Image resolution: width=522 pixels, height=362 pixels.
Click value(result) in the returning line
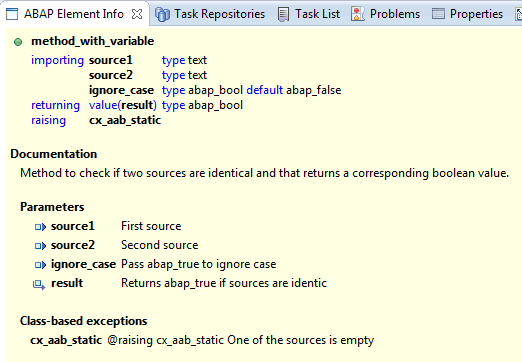point(123,105)
